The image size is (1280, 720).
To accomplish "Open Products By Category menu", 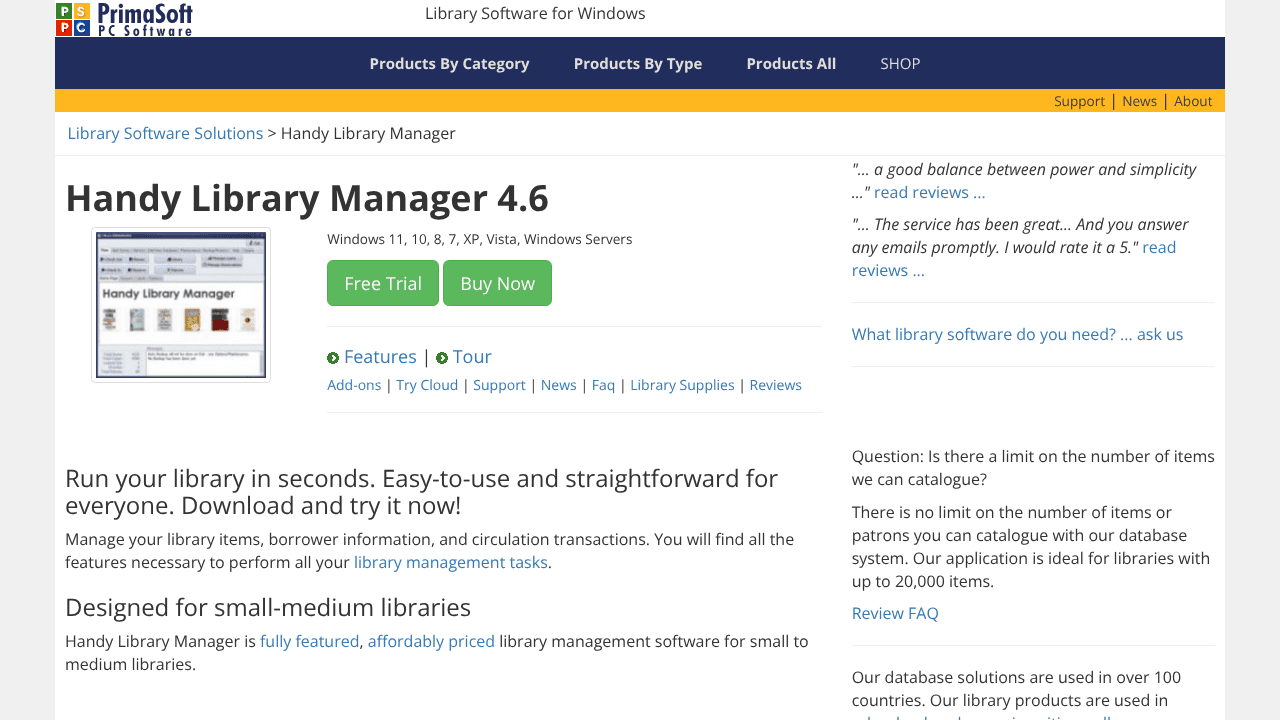I will (449, 63).
